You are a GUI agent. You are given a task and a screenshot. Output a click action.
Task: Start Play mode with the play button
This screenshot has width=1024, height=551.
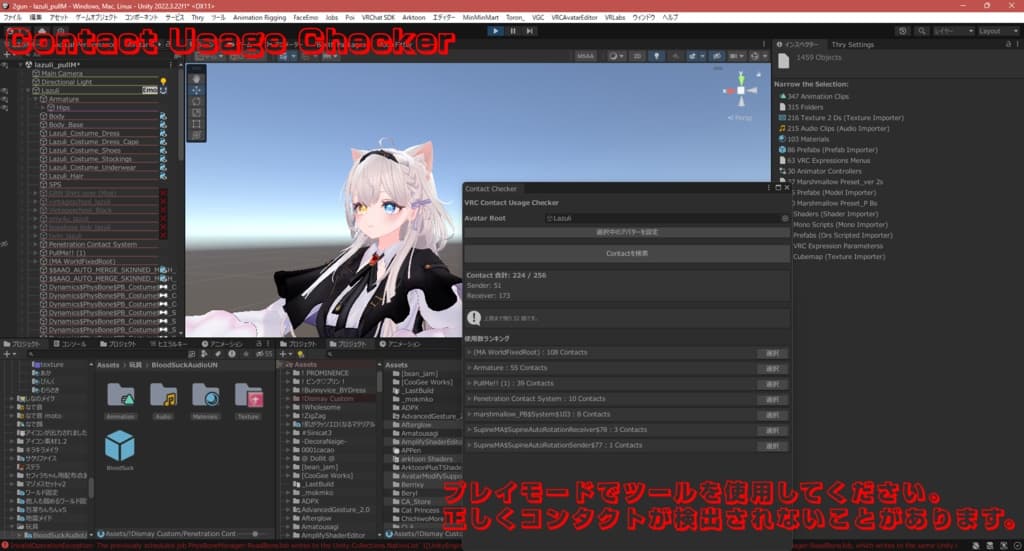pyautogui.click(x=495, y=31)
